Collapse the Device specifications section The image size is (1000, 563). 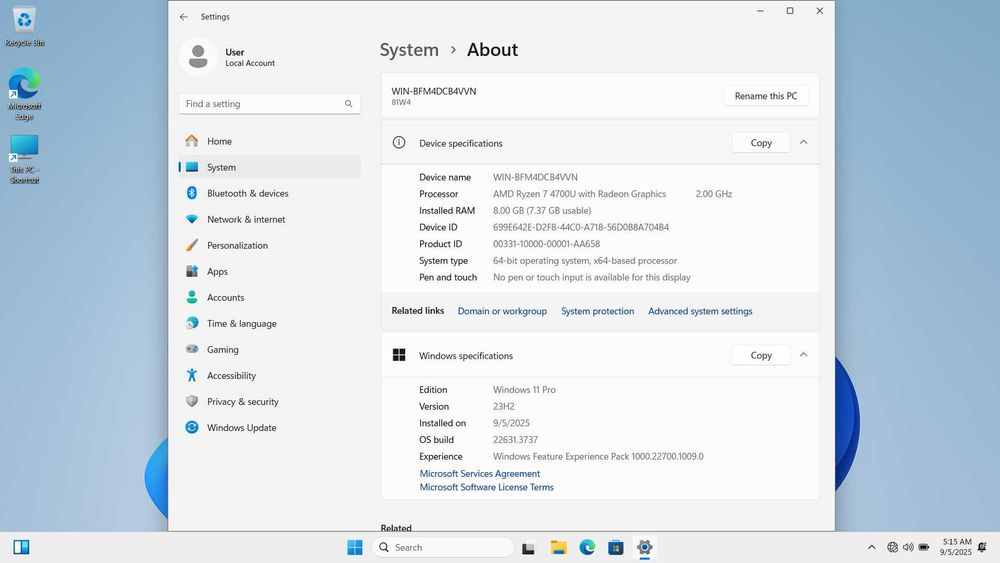coord(804,142)
